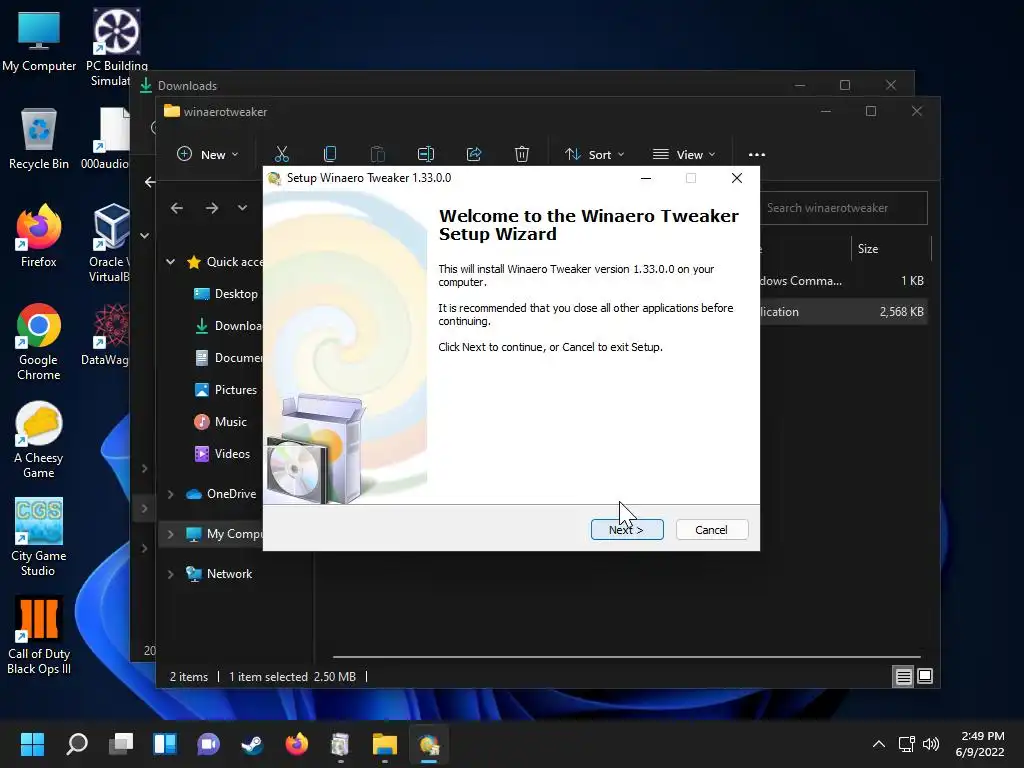Viewport: 1024px width, 768px height.
Task: Click the Paste icon in Explorer toolbar
Action: (377, 155)
